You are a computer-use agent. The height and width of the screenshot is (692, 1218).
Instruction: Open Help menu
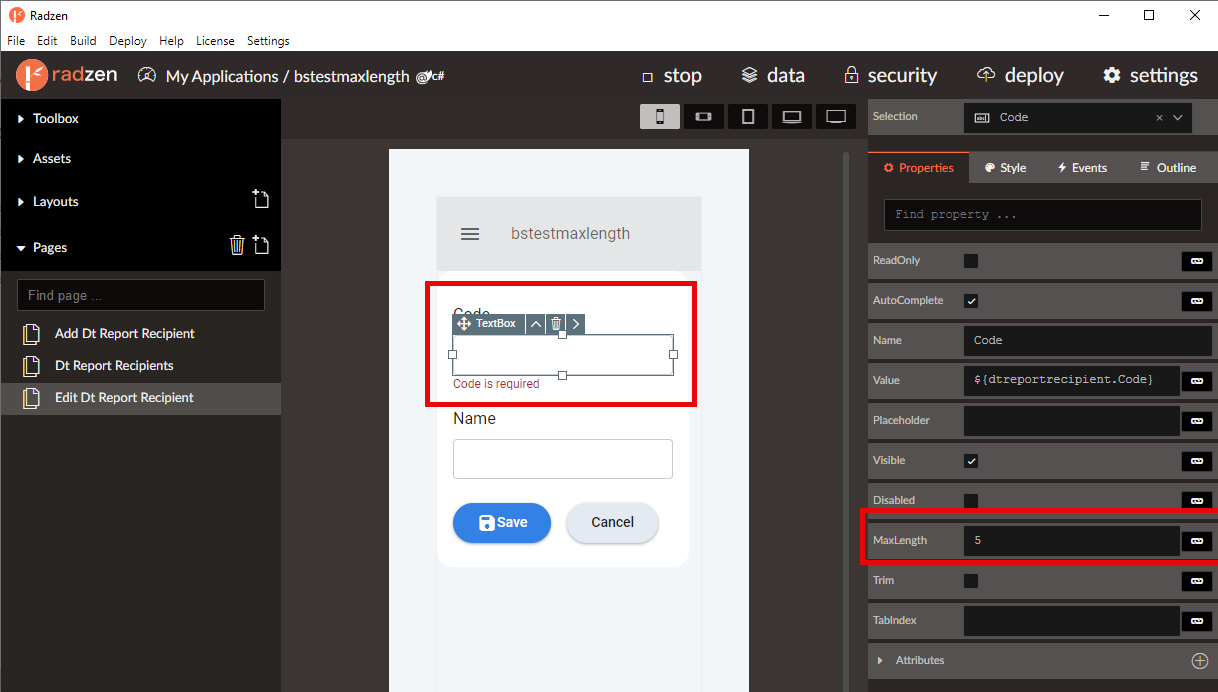coord(171,41)
